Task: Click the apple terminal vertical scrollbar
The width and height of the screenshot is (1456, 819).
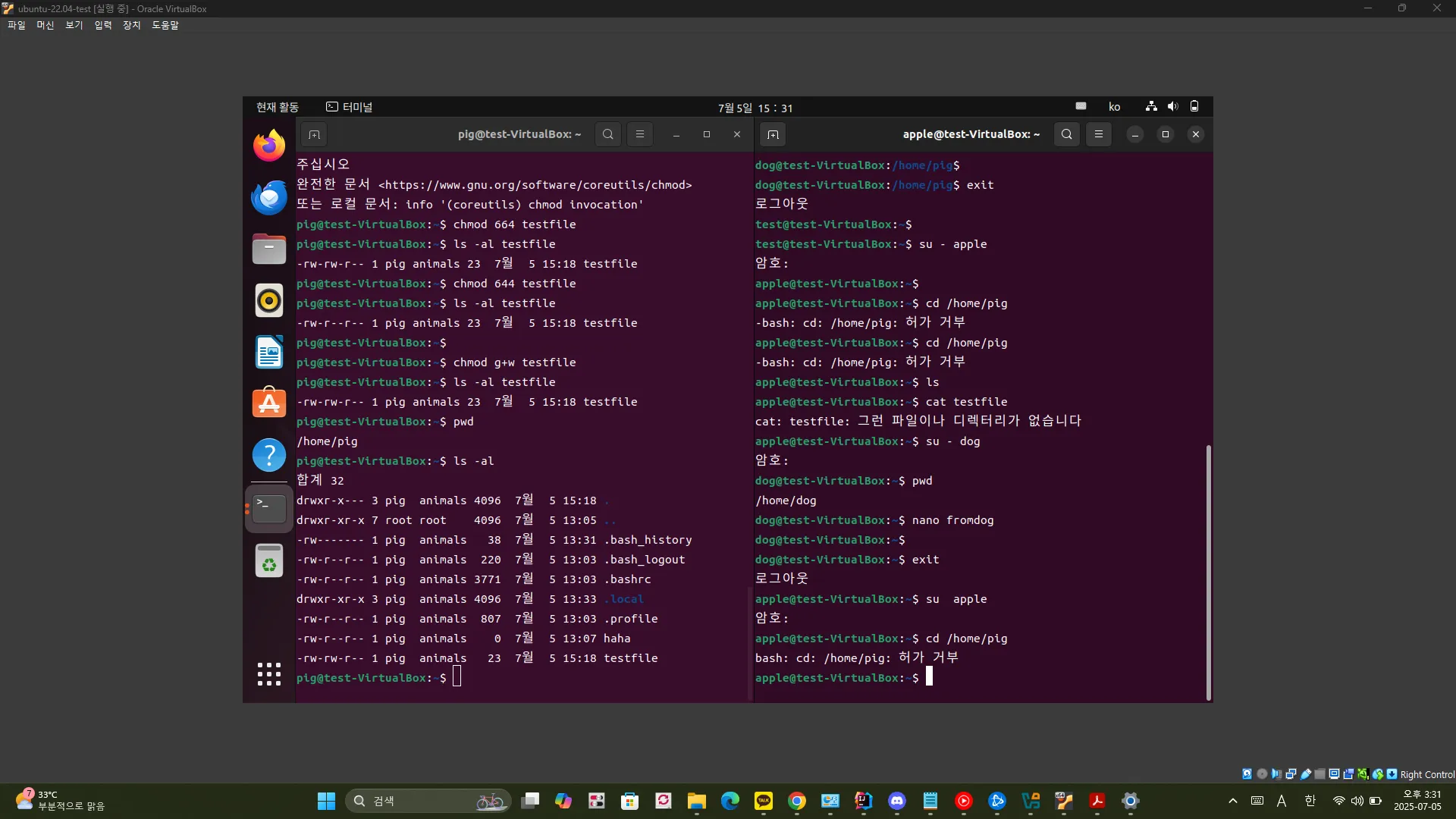Action: click(x=1208, y=573)
